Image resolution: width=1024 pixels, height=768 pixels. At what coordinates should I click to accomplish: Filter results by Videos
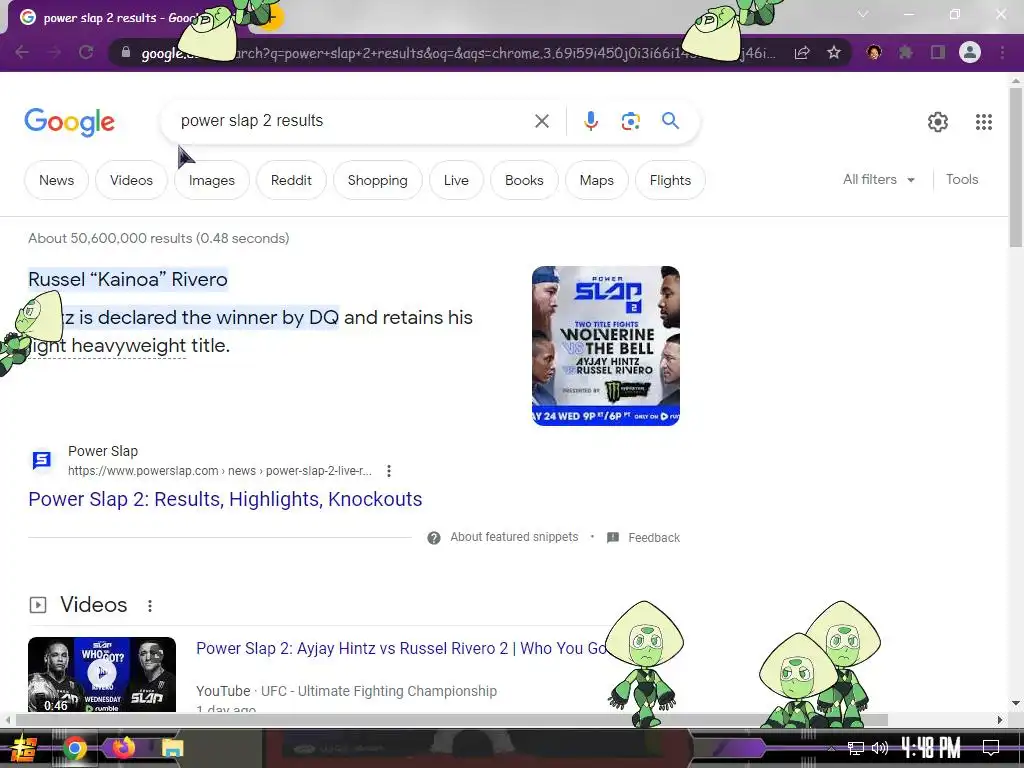[131, 180]
